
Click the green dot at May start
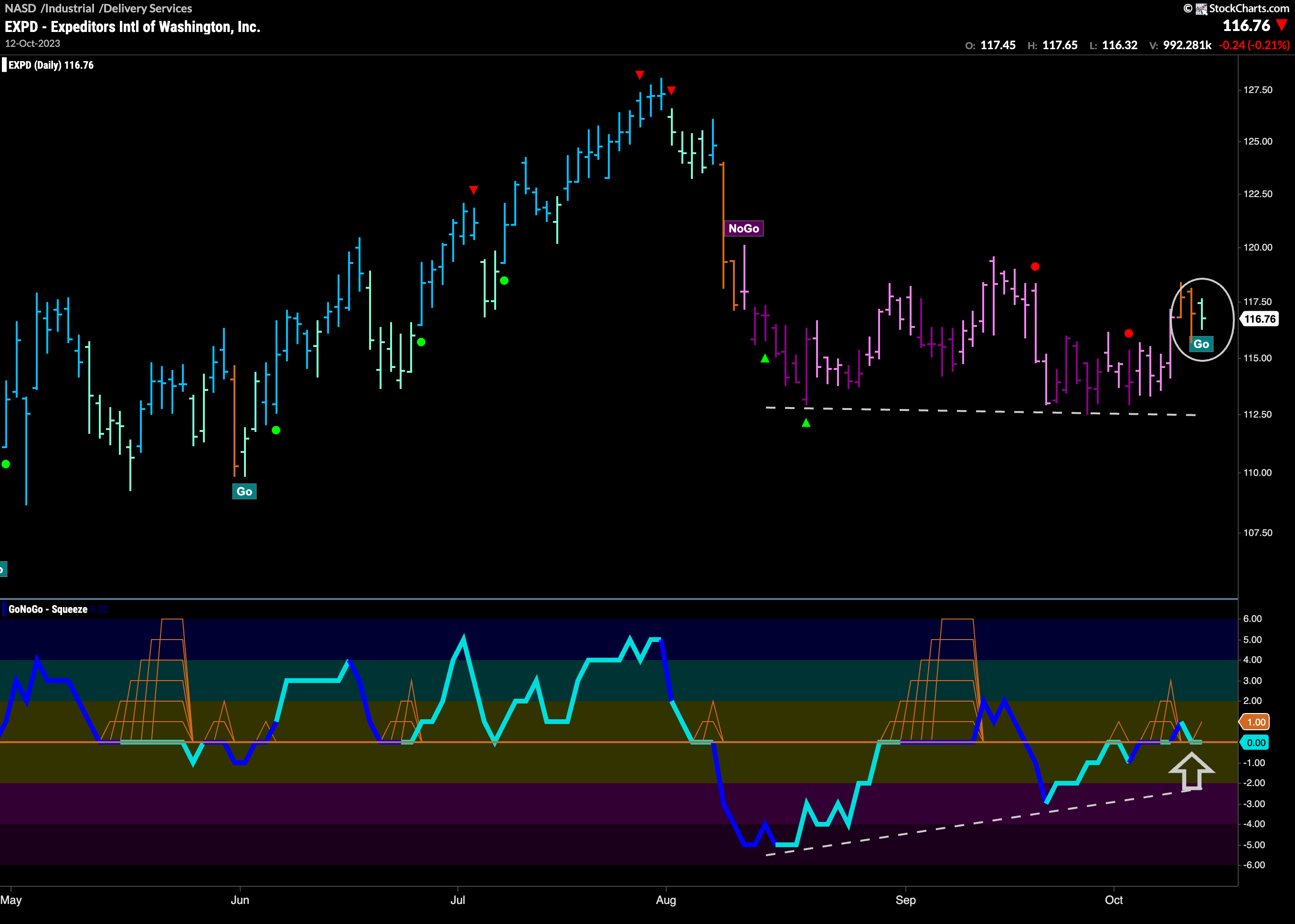[6, 464]
